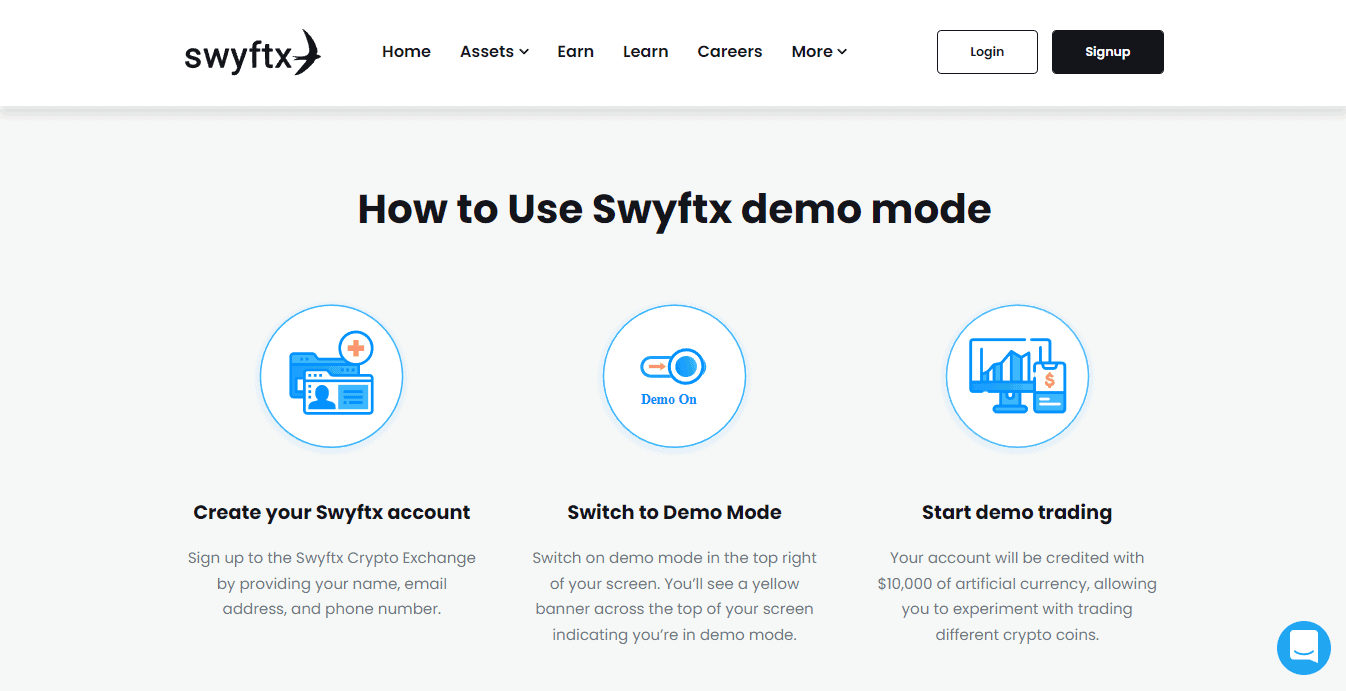
Task: Click the Demo On toggle illustration
Action: pos(674,376)
